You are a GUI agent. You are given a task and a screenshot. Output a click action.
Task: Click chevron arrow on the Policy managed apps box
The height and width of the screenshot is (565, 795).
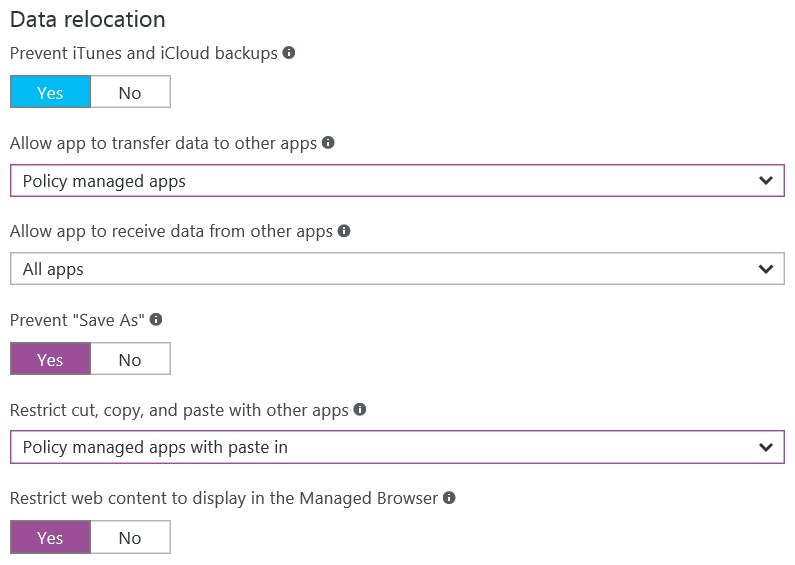point(766,181)
